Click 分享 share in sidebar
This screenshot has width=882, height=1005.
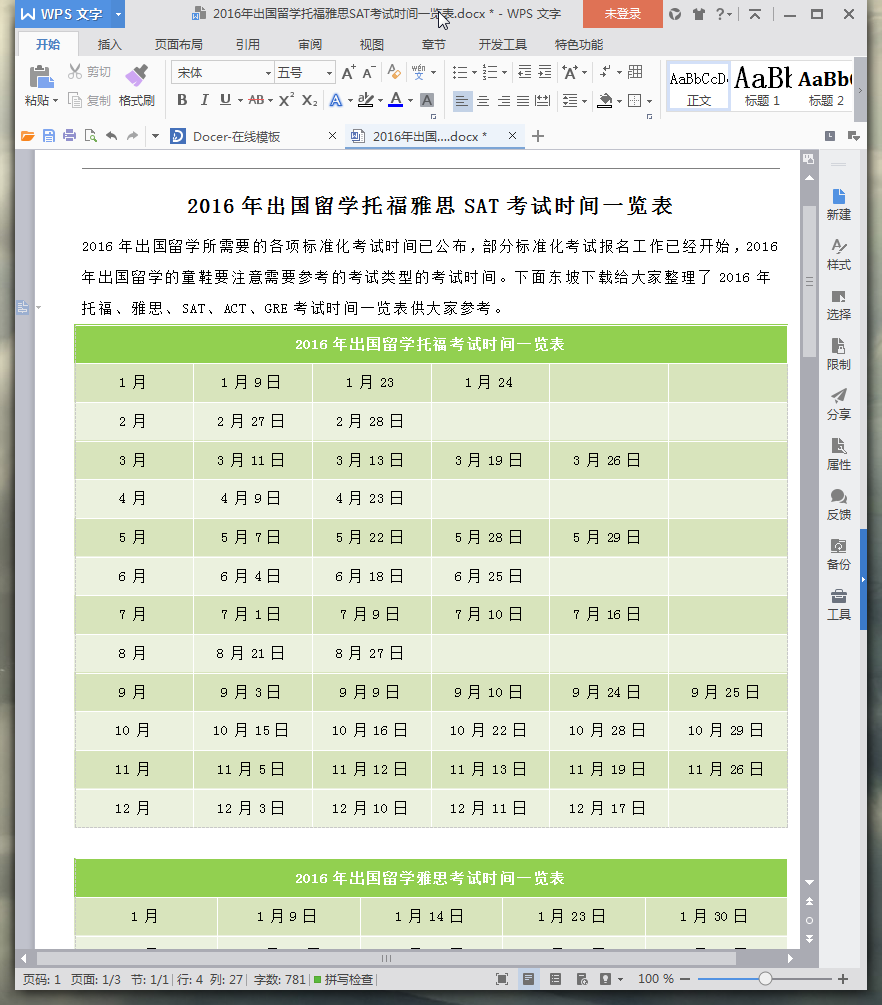point(838,405)
